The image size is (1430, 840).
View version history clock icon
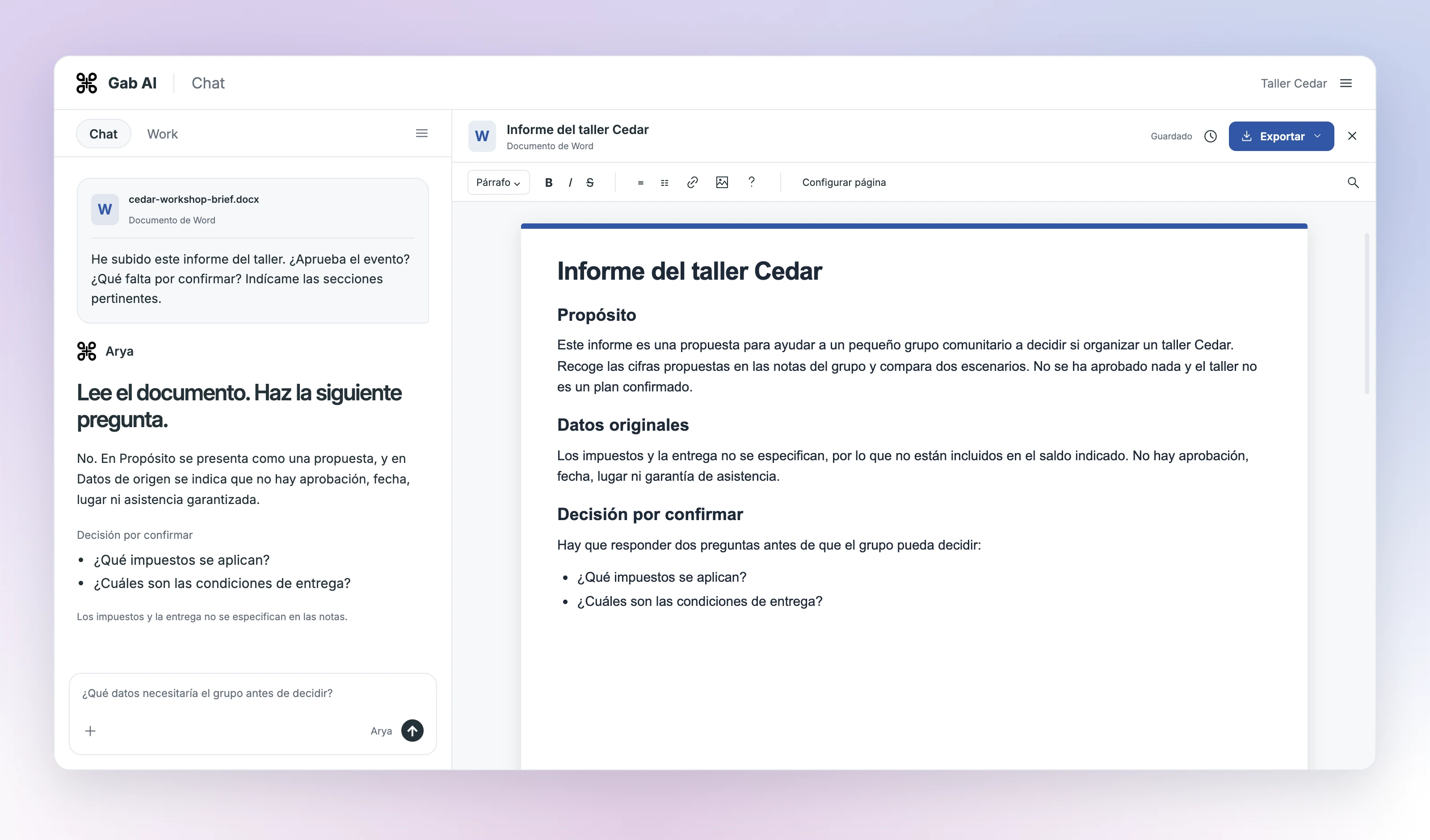1211,136
